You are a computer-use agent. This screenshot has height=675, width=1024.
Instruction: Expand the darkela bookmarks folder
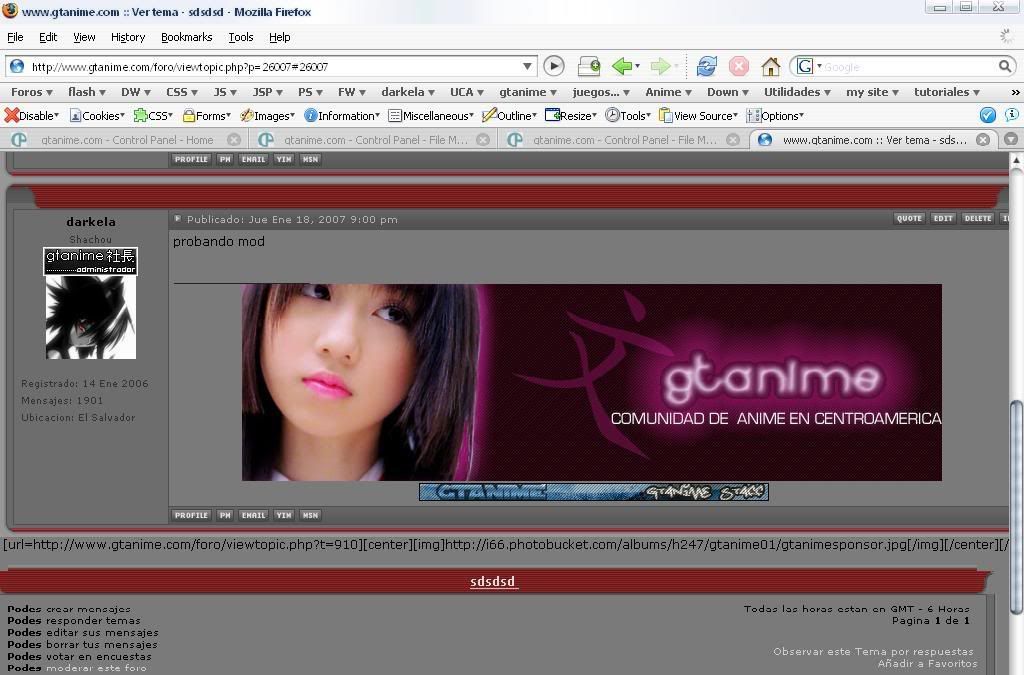[408, 92]
